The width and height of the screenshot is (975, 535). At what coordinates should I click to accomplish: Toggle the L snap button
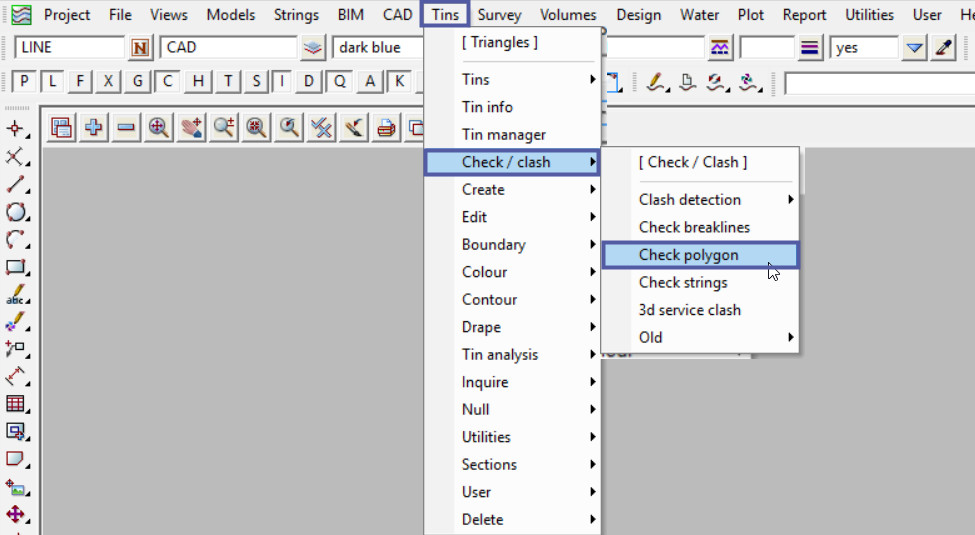pos(52,81)
